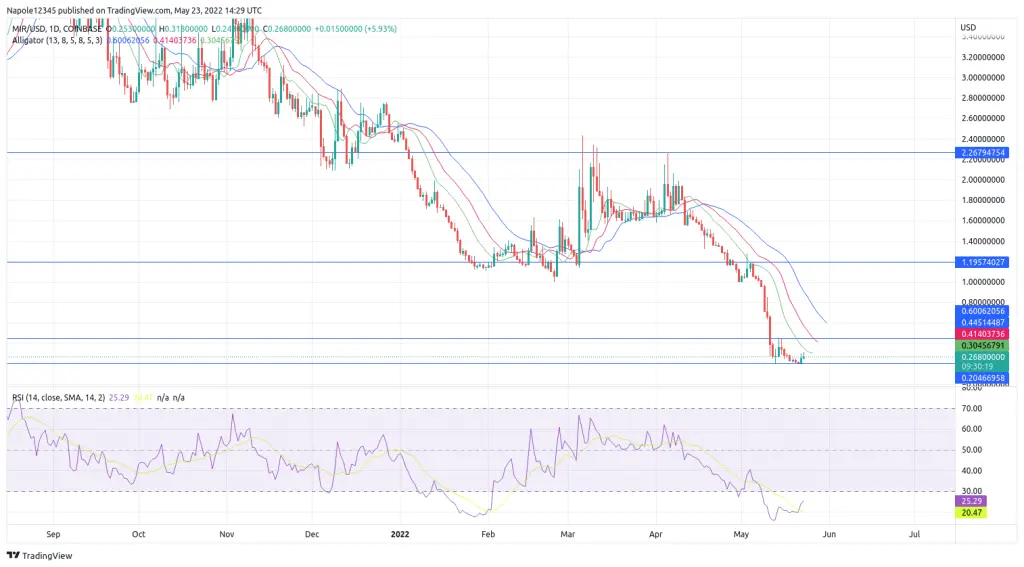Image resolution: width=1024 pixels, height=567 pixels.
Task: Open the MIR/USD, 1D, COINBASE symbol legend
Action: pos(57,29)
